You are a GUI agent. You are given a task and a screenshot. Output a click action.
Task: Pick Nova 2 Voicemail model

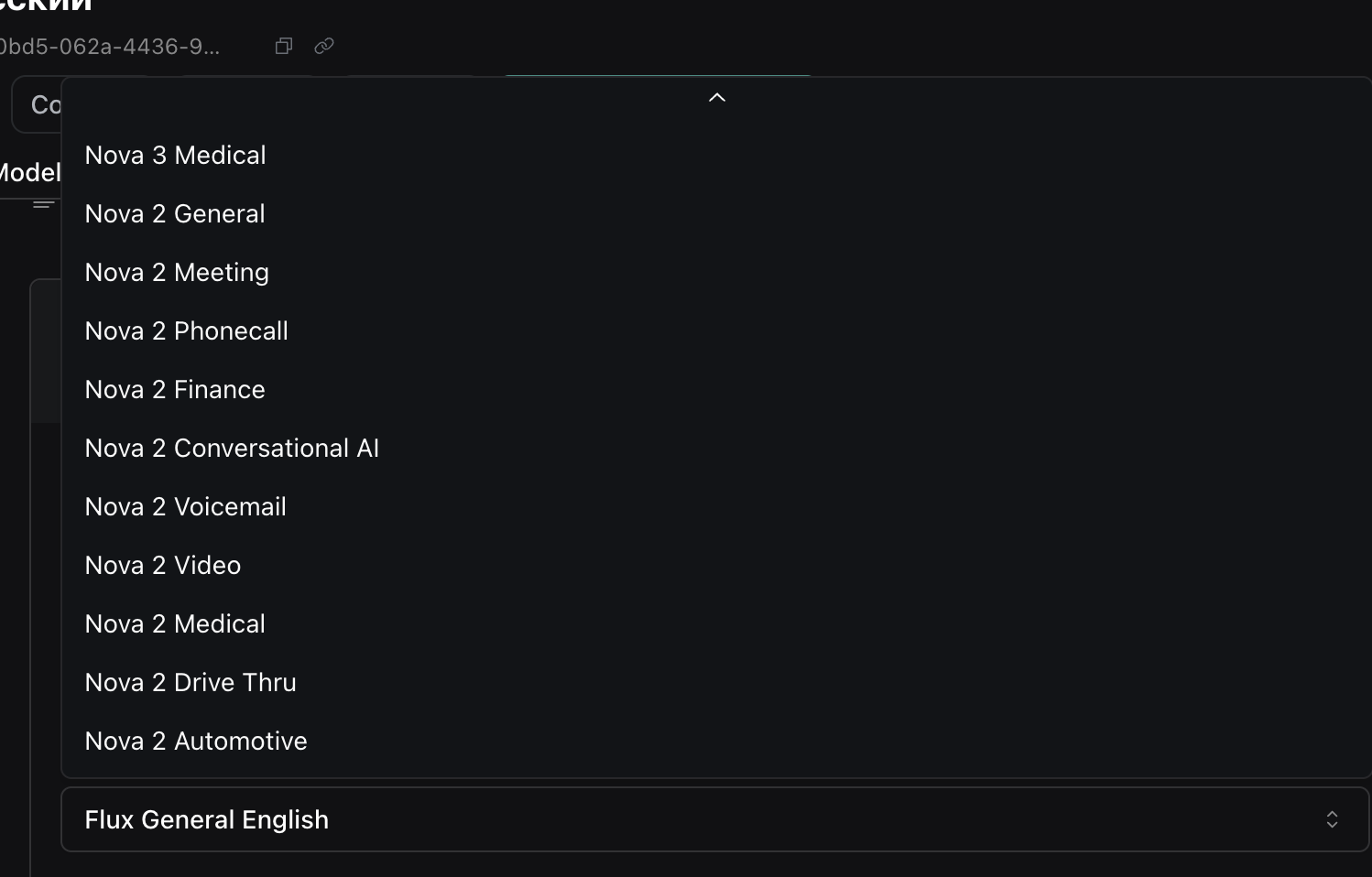click(x=185, y=507)
